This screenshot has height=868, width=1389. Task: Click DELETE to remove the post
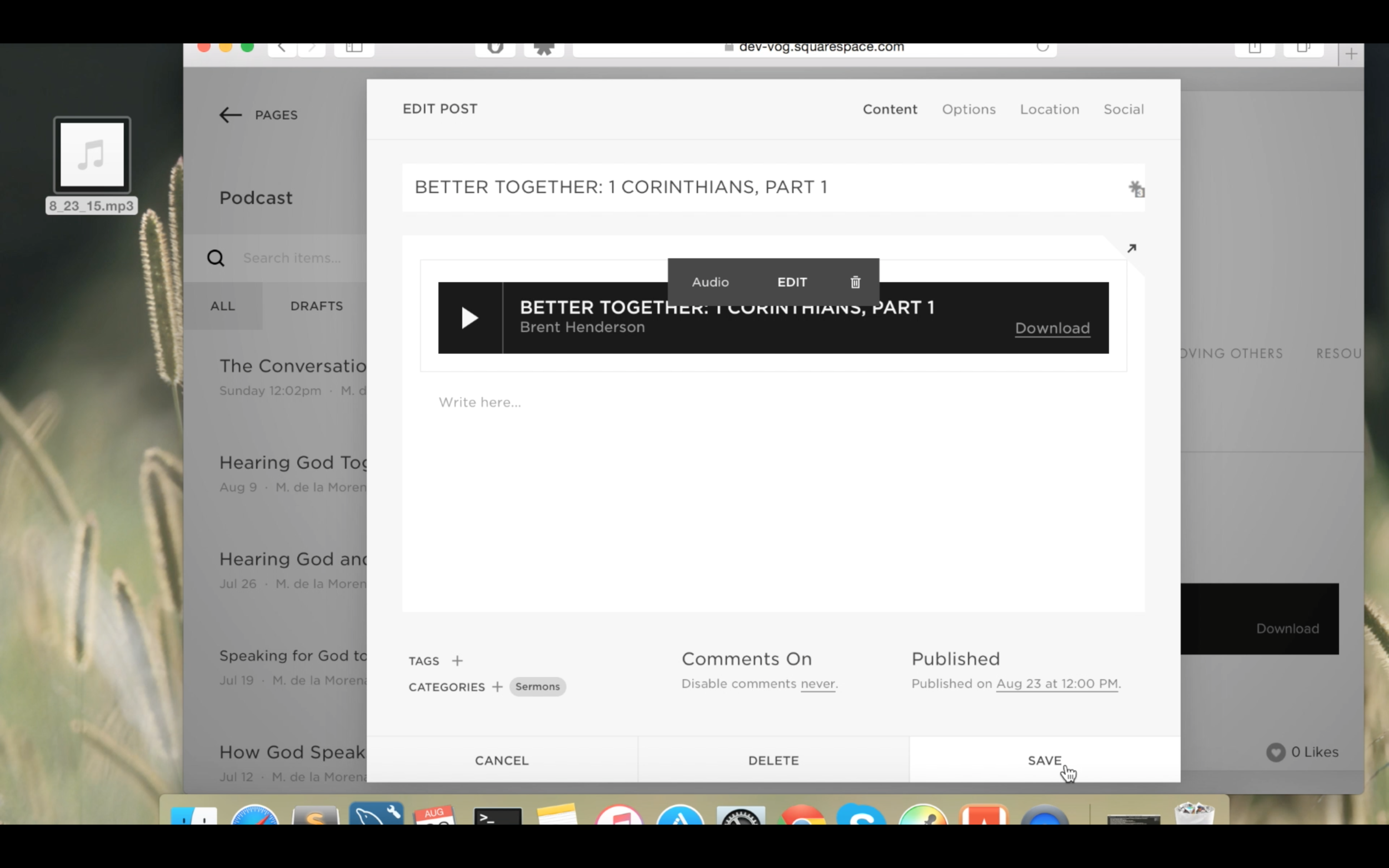pyautogui.click(x=773, y=760)
